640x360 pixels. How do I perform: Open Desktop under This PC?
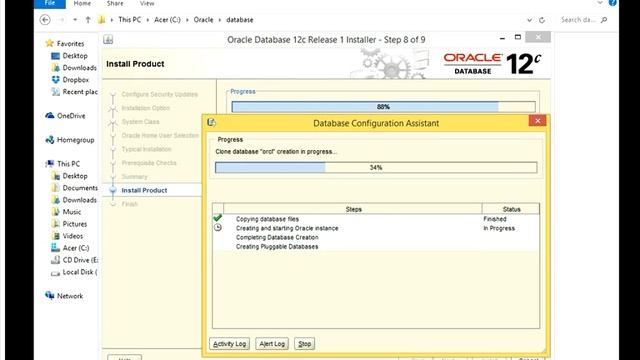[x=75, y=176]
